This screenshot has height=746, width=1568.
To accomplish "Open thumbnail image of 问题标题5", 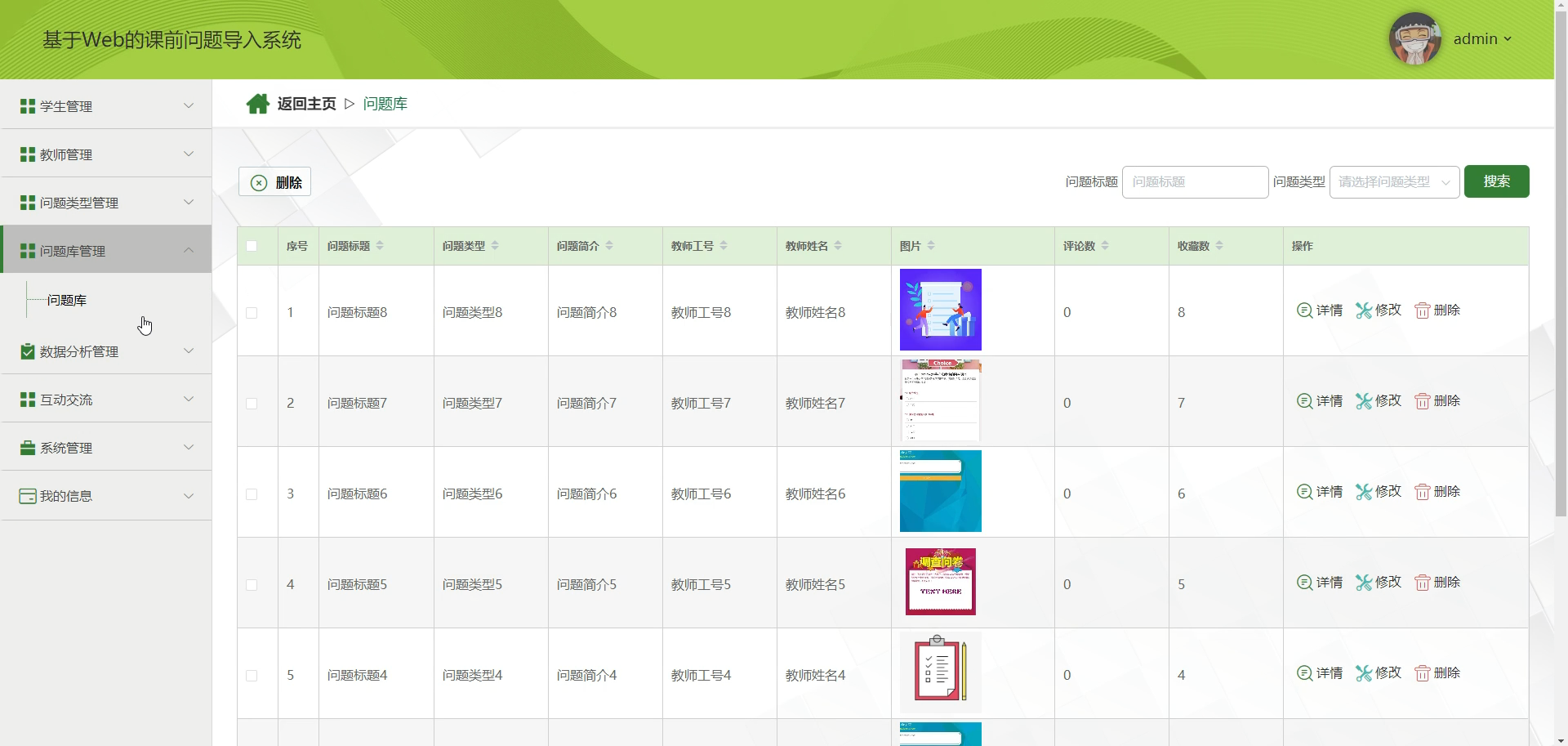I will [x=941, y=582].
